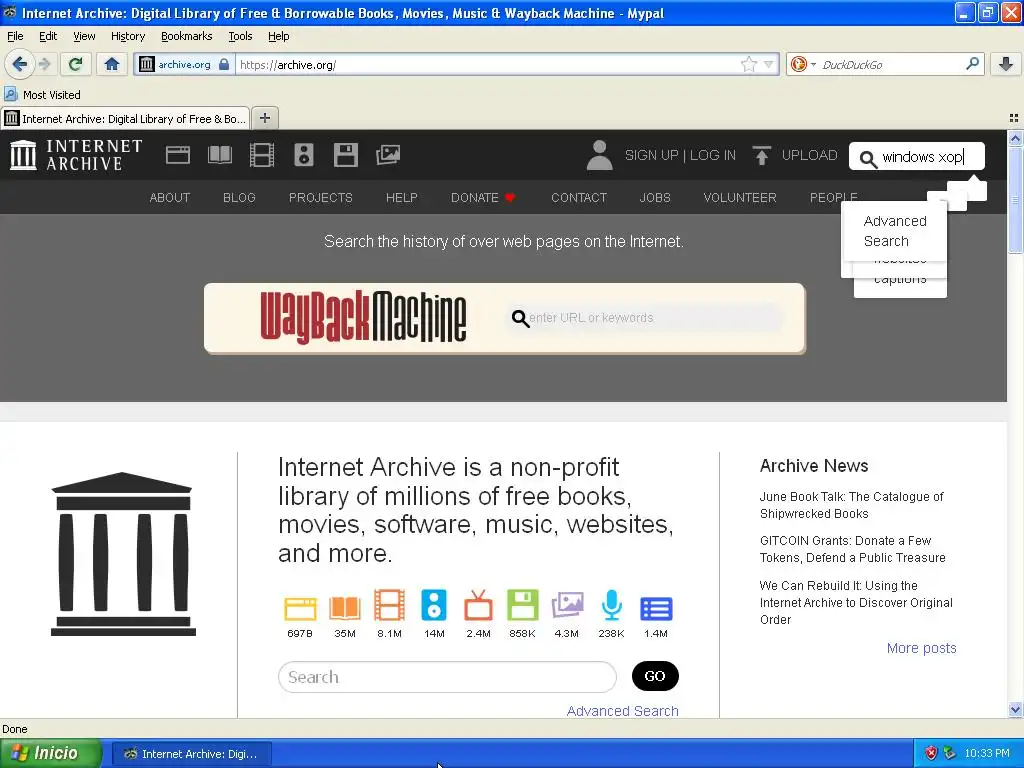This screenshot has height=768, width=1024.
Task: Click LOG IN link
Action: (x=712, y=155)
